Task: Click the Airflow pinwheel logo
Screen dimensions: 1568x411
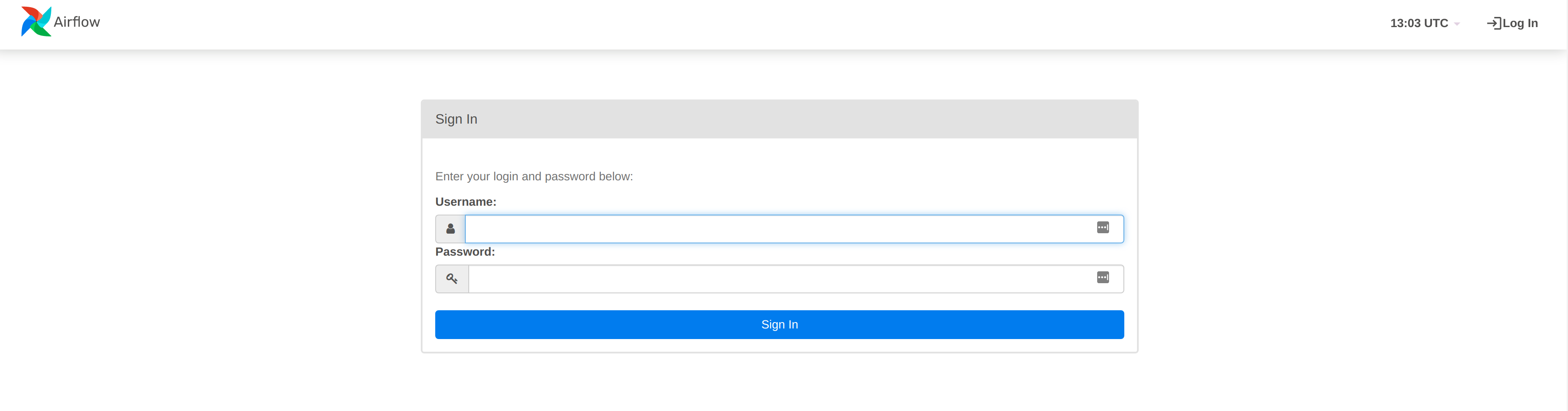Action: (x=36, y=22)
